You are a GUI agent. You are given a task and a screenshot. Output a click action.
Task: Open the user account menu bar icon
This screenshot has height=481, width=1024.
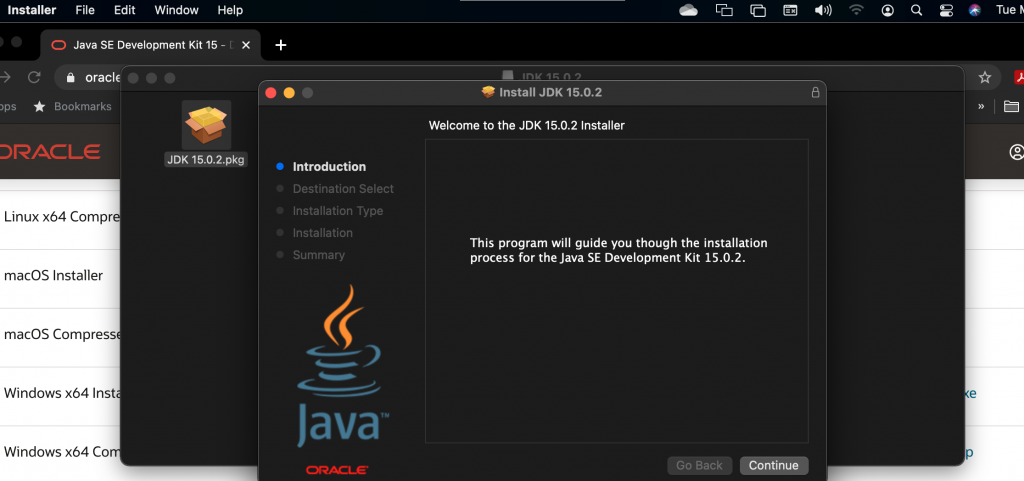[x=888, y=10]
